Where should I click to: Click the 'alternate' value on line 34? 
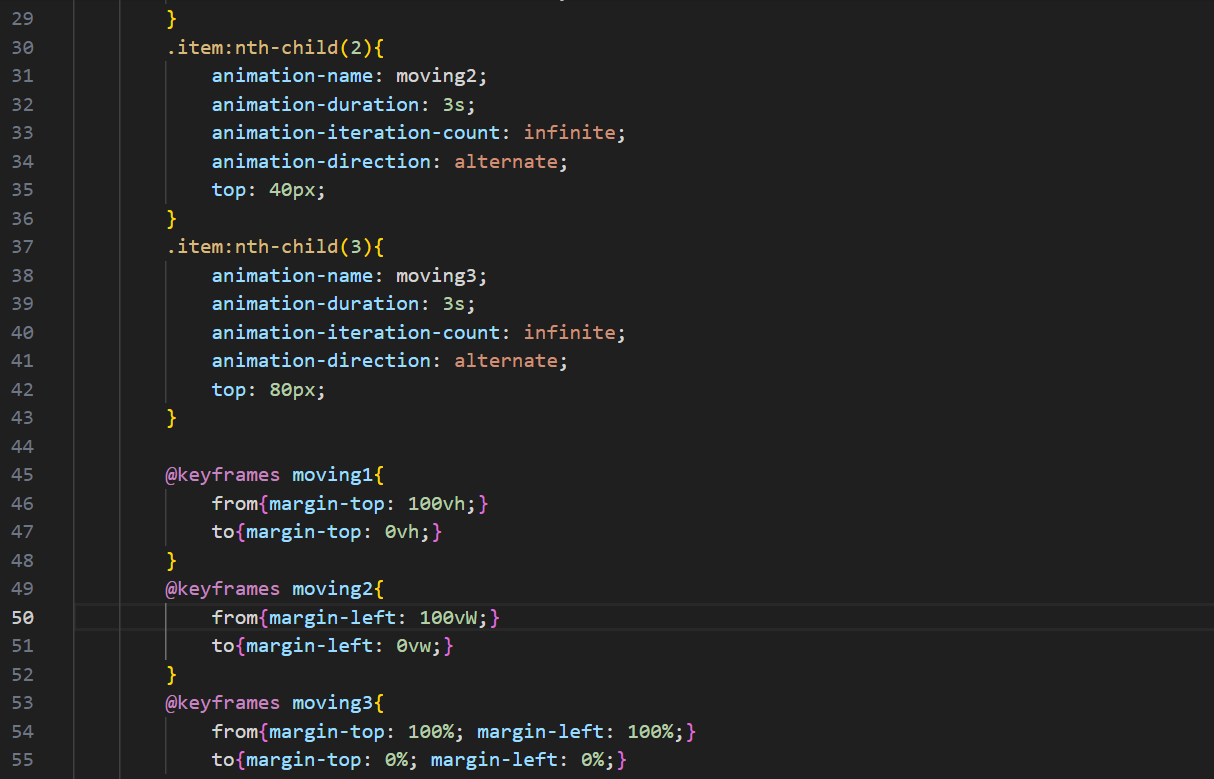click(506, 161)
